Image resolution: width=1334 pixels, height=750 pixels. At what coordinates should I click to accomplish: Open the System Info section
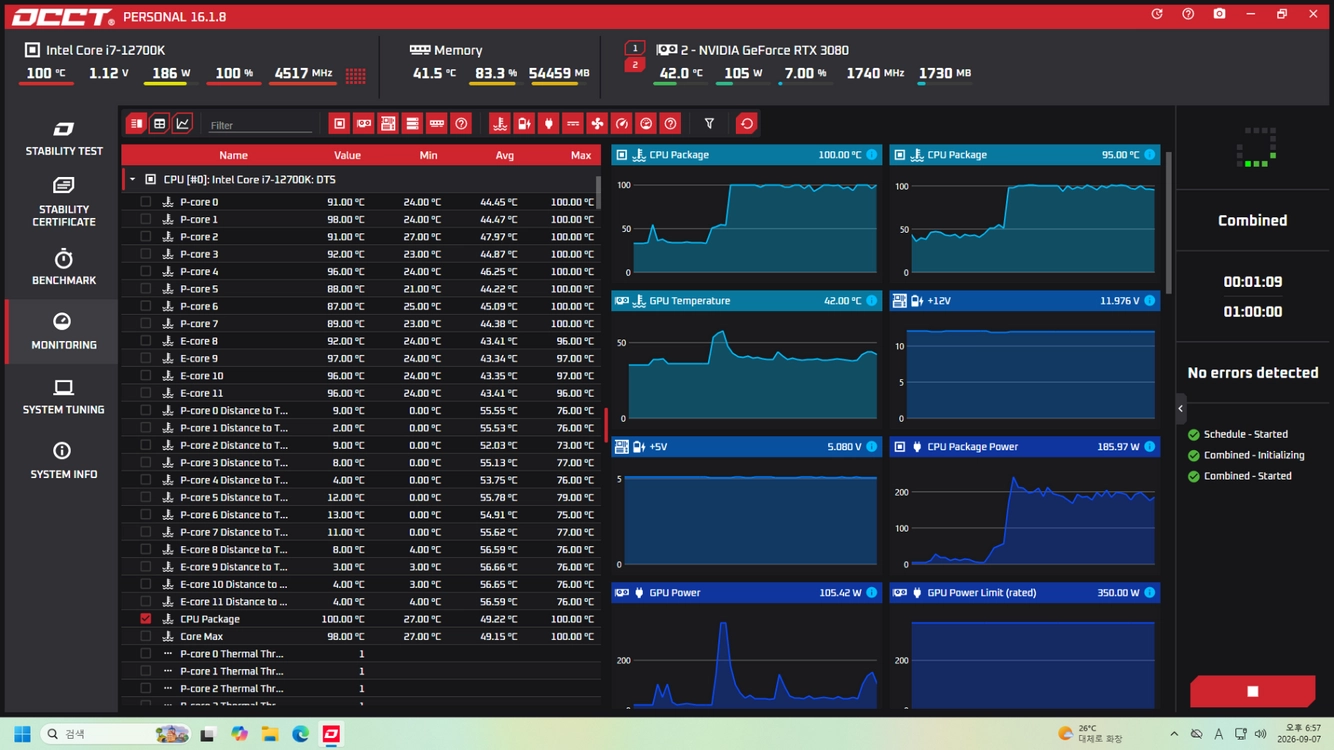click(63, 461)
